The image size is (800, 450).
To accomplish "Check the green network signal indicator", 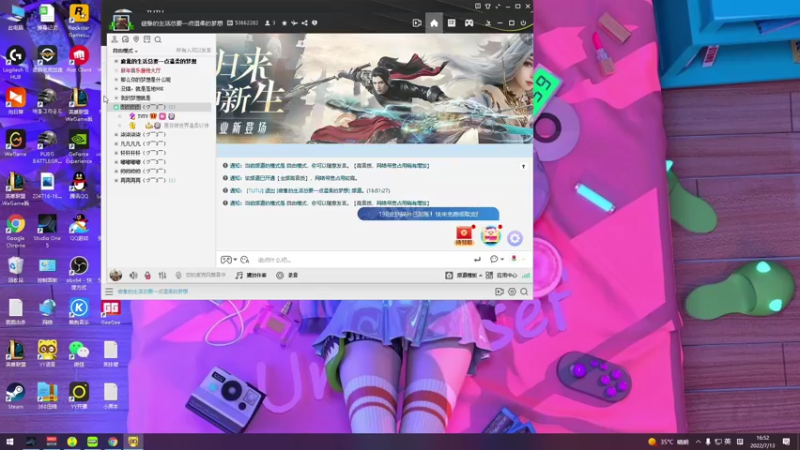I will point(526,276).
